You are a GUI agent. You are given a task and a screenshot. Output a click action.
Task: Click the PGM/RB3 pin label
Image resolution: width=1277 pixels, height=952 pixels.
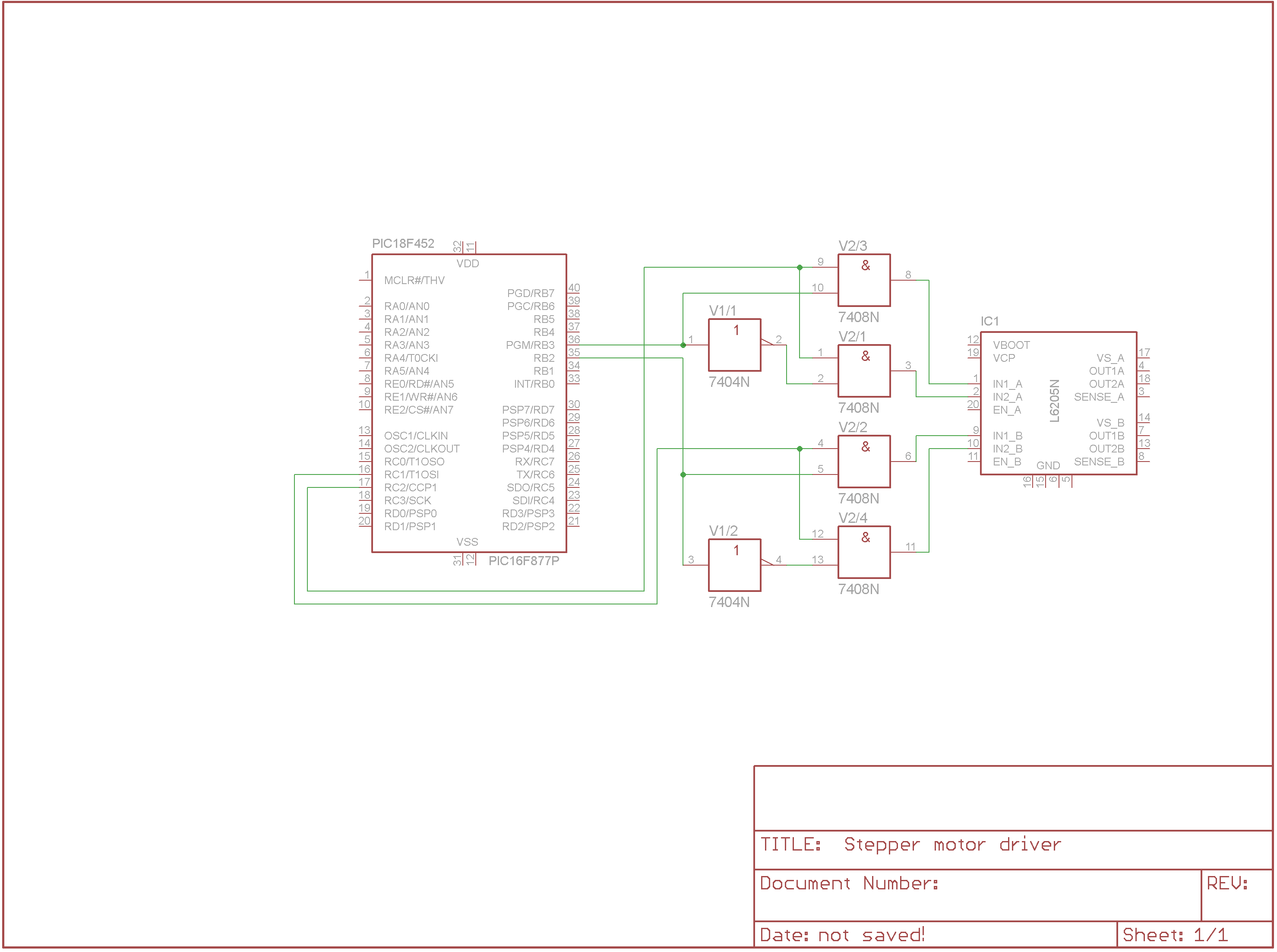point(530,346)
